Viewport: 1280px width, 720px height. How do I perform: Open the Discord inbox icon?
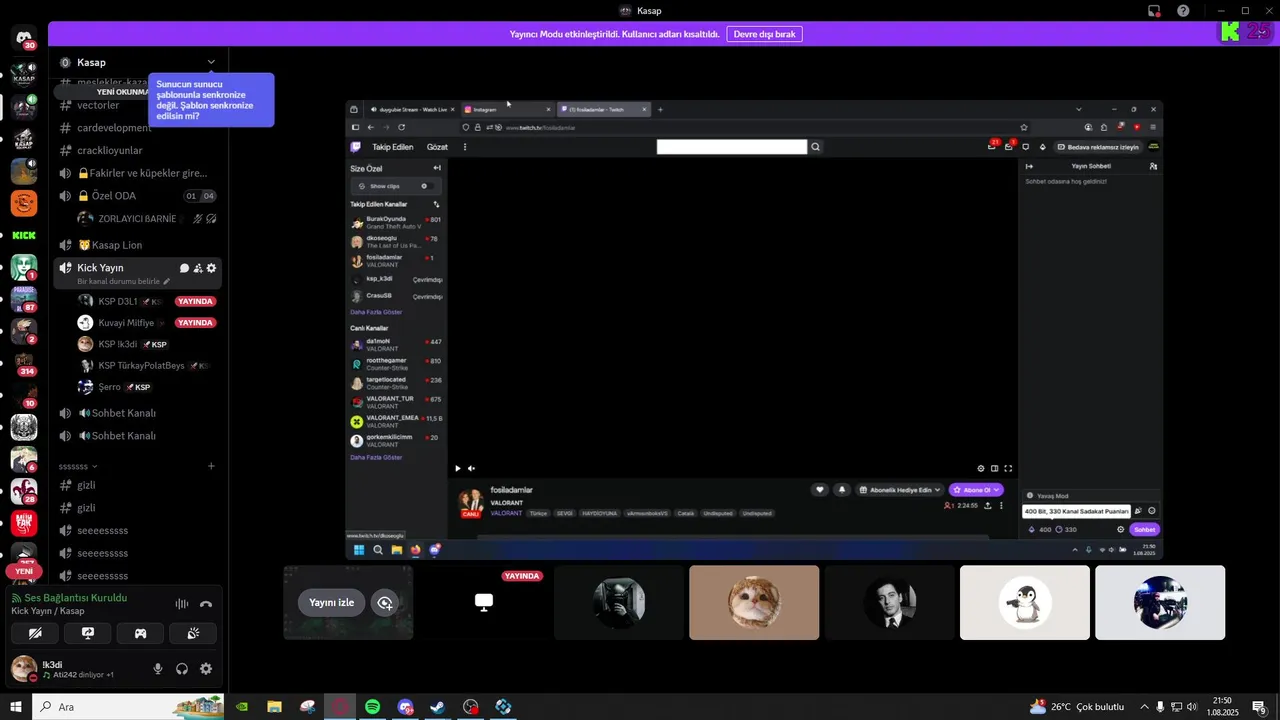point(1154,11)
